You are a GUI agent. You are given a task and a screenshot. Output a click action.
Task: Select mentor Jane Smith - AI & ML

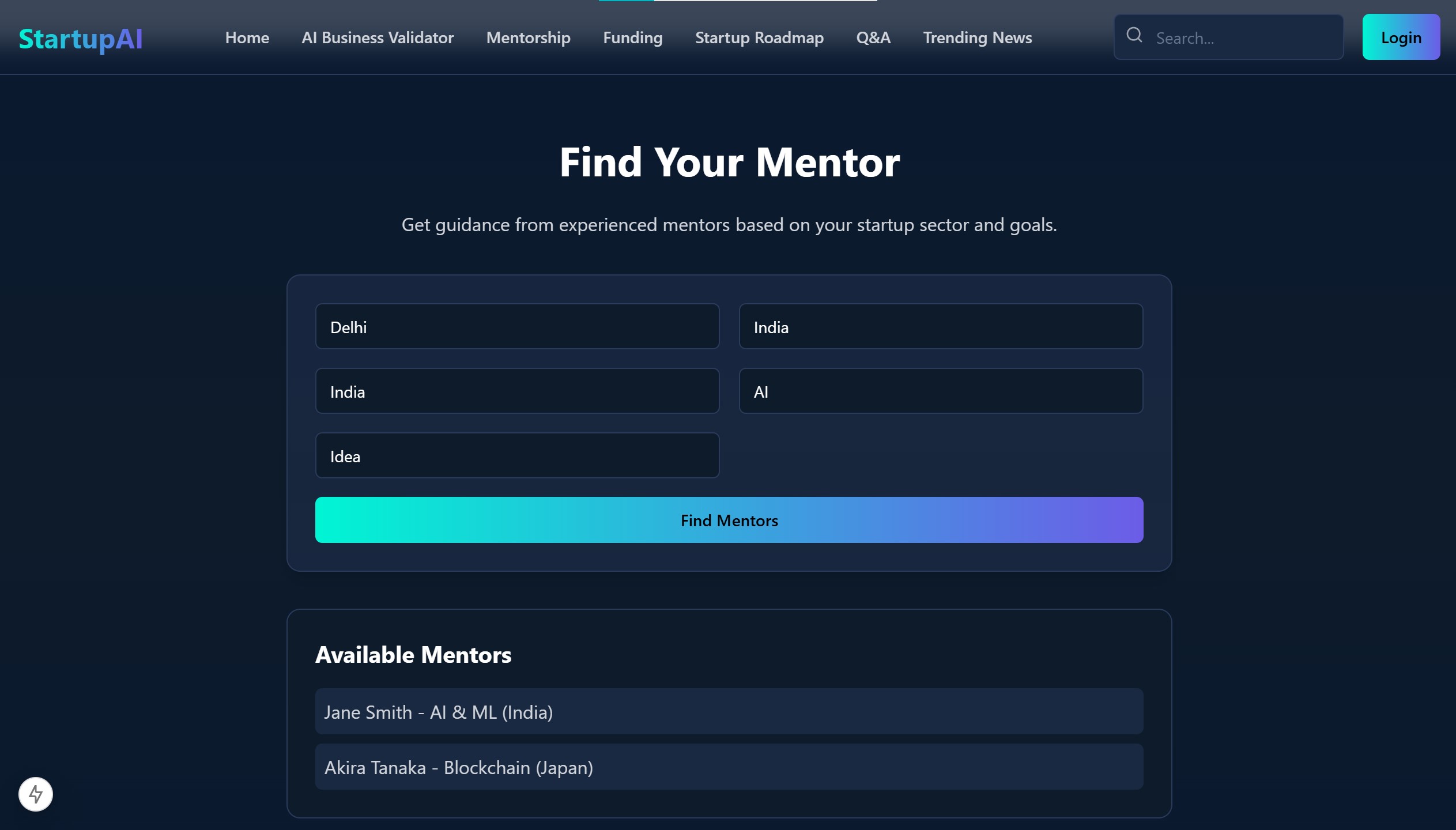click(729, 712)
